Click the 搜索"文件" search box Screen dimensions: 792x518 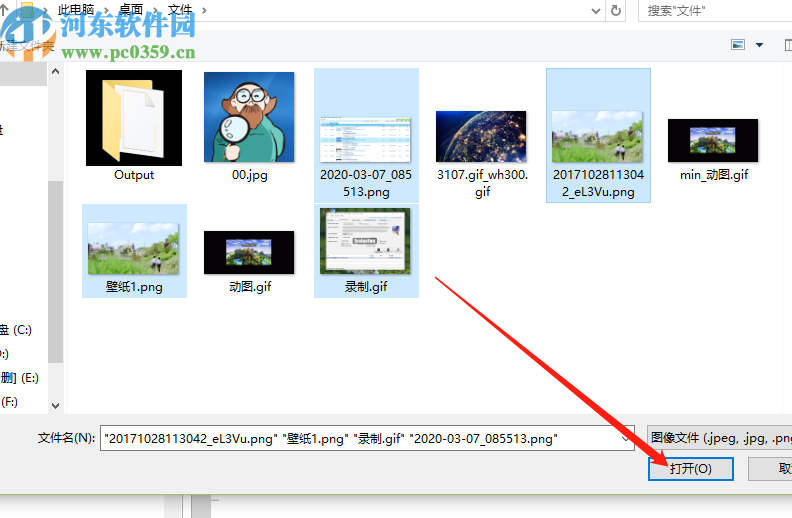point(715,11)
